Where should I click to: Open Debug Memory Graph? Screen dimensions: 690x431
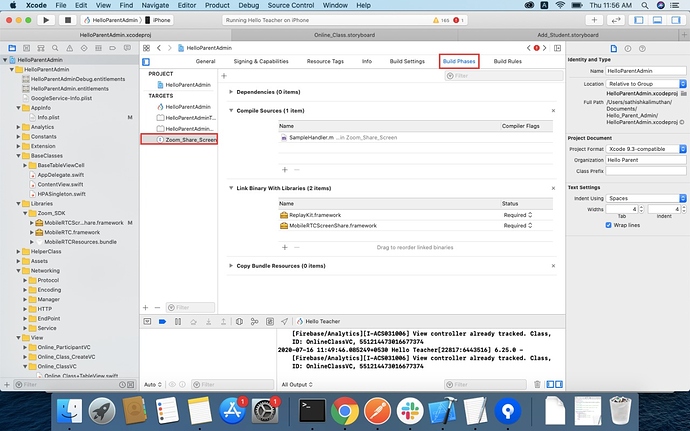click(x=254, y=321)
